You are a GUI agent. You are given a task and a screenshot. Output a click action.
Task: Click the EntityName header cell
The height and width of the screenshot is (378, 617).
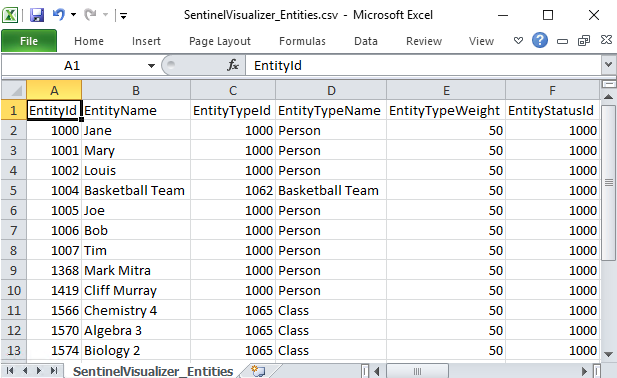[x=136, y=111]
